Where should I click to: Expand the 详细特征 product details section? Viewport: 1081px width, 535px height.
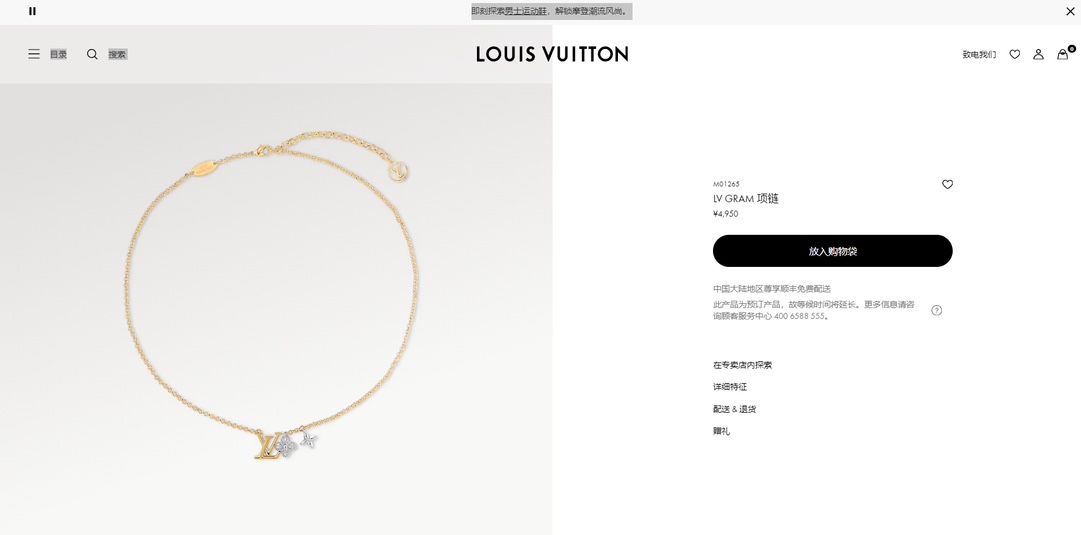pos(730,387)
